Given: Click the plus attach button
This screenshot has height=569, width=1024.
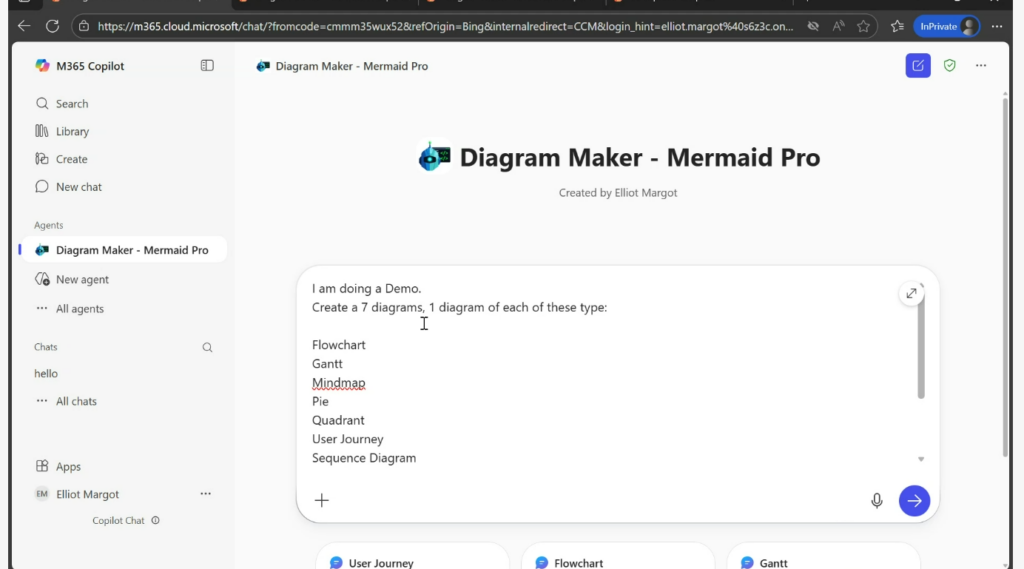Looking at the screenshot, I should pyautogui.click(x=321, y=500).
